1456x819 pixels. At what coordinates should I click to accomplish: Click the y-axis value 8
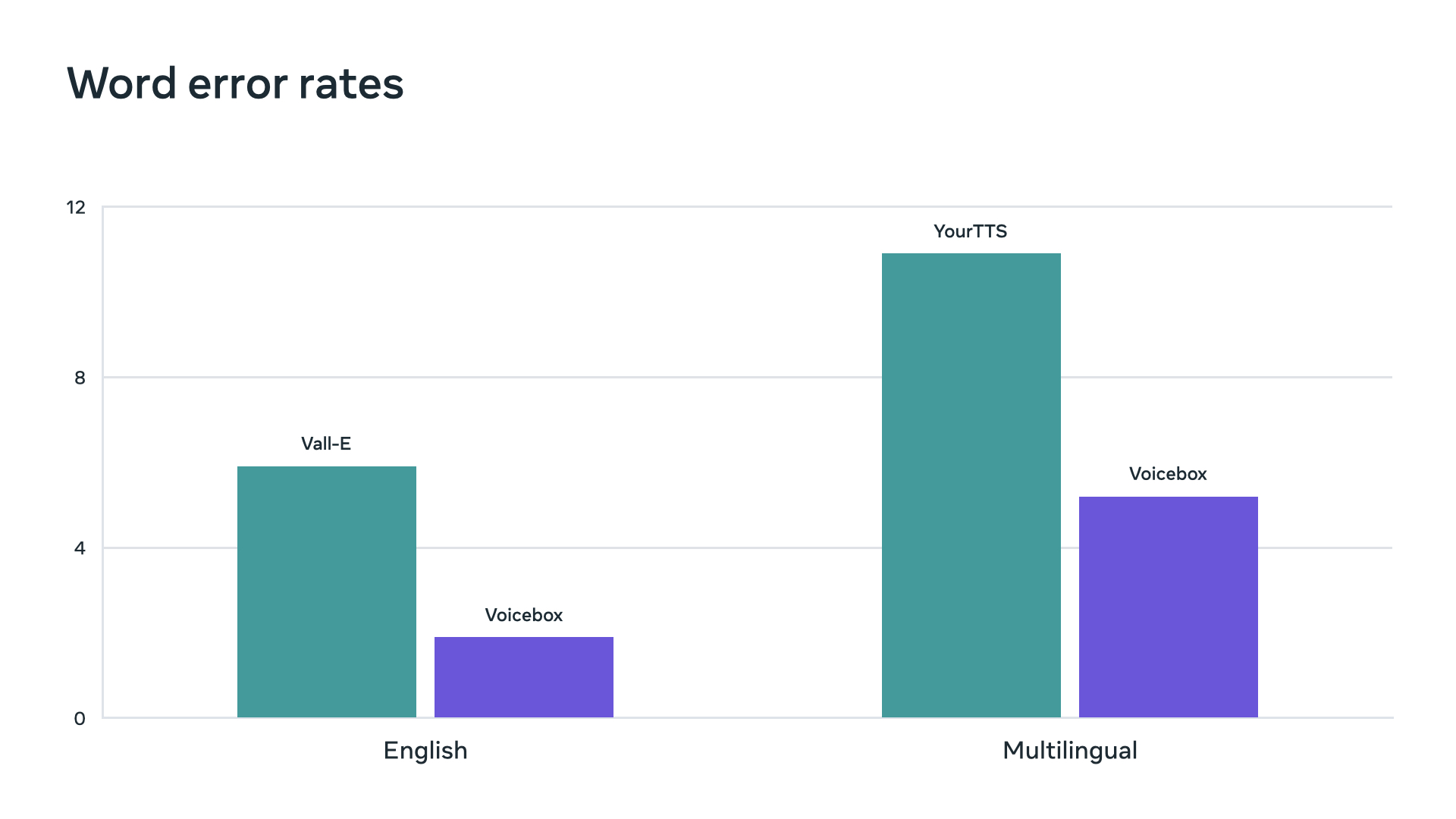tap(80, 378)
